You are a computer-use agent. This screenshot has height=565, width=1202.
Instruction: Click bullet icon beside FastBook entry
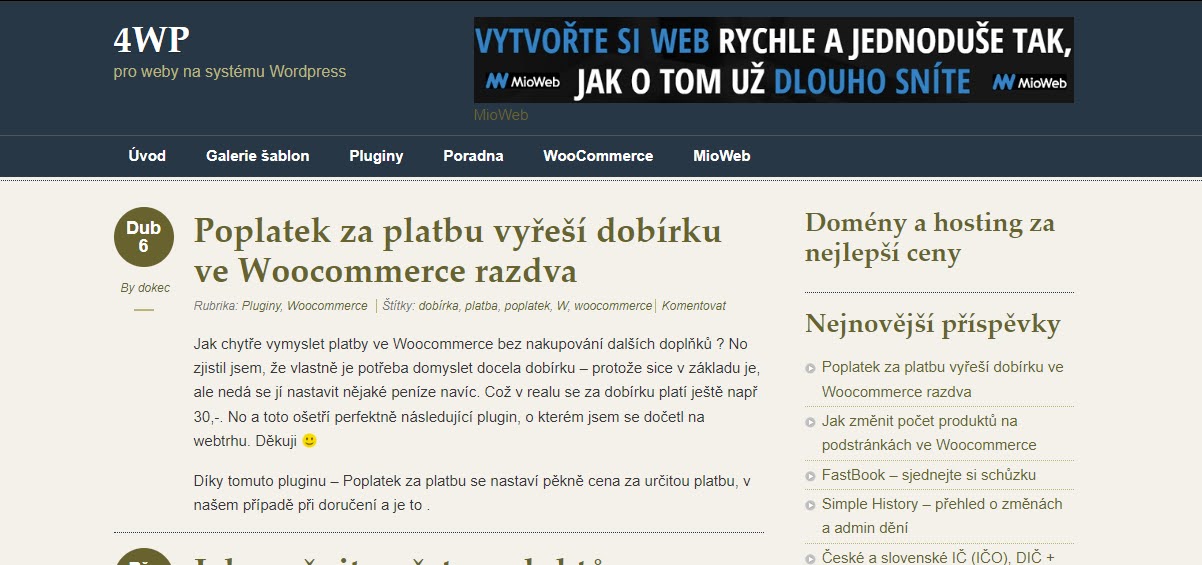[x=810, y=476]
